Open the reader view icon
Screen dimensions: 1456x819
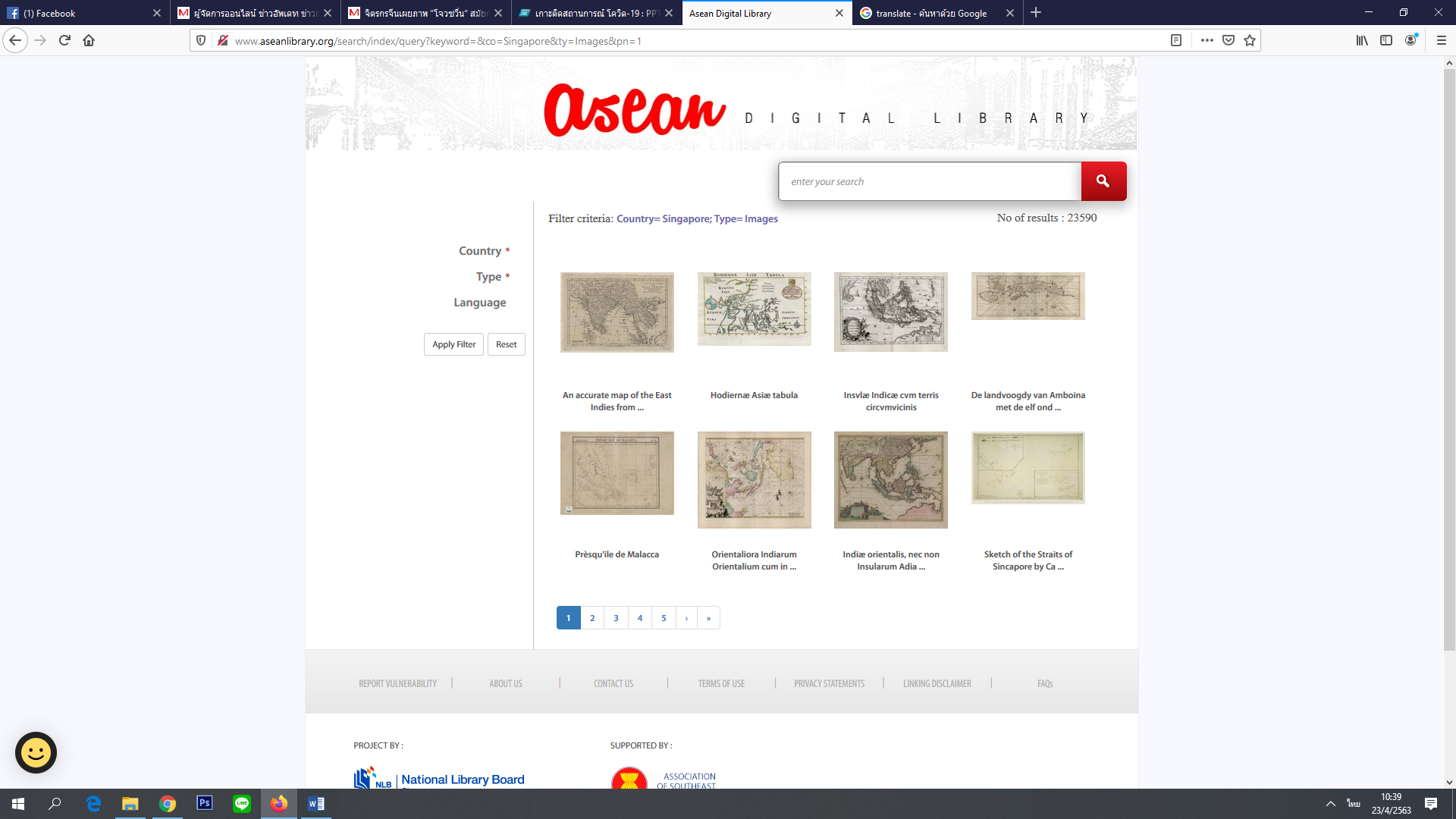[x=1176, y=40]
